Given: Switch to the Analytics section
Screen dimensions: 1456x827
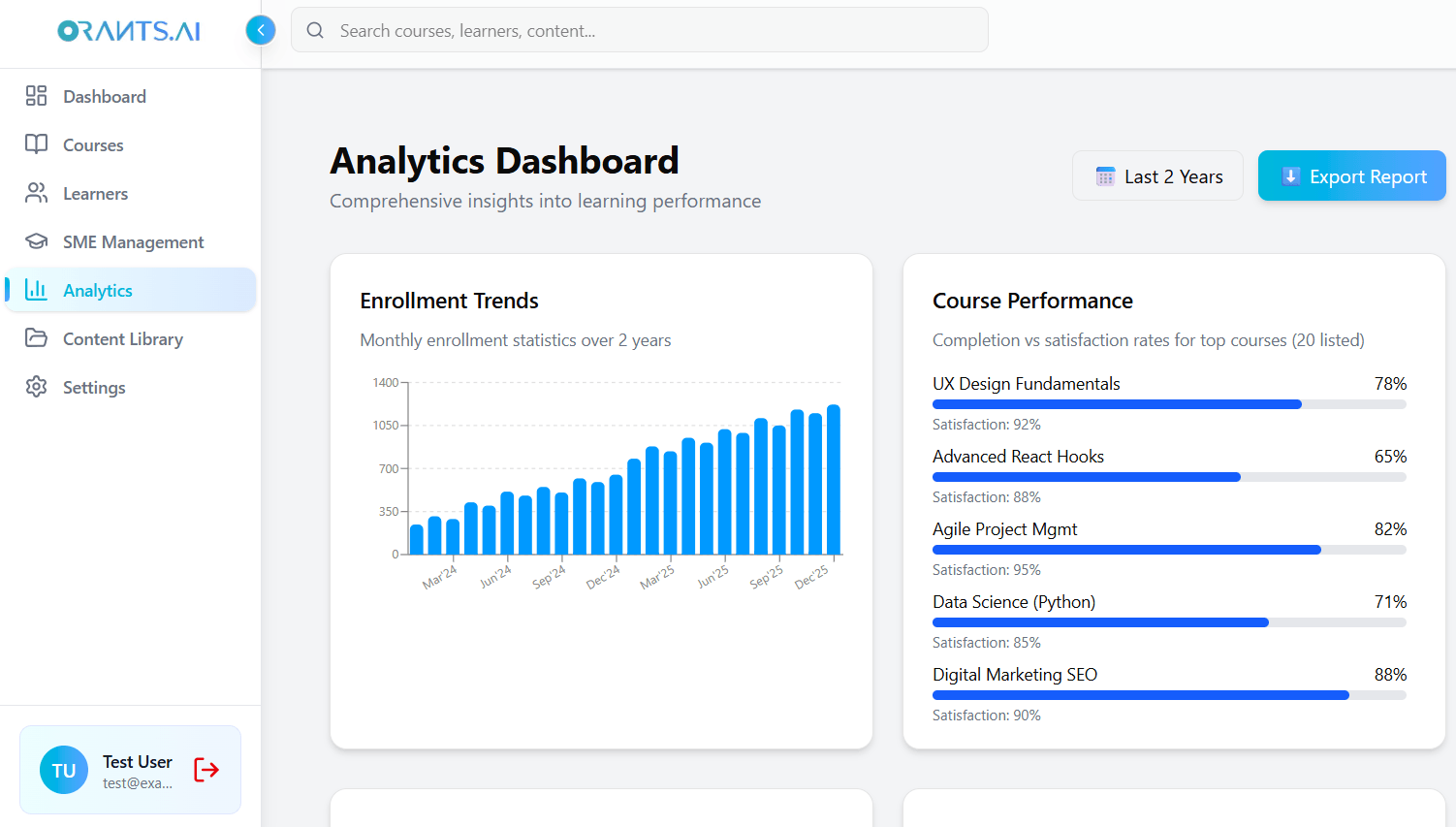Looking at the screenshot, I should pyautogui.click(x=97, y=290).
